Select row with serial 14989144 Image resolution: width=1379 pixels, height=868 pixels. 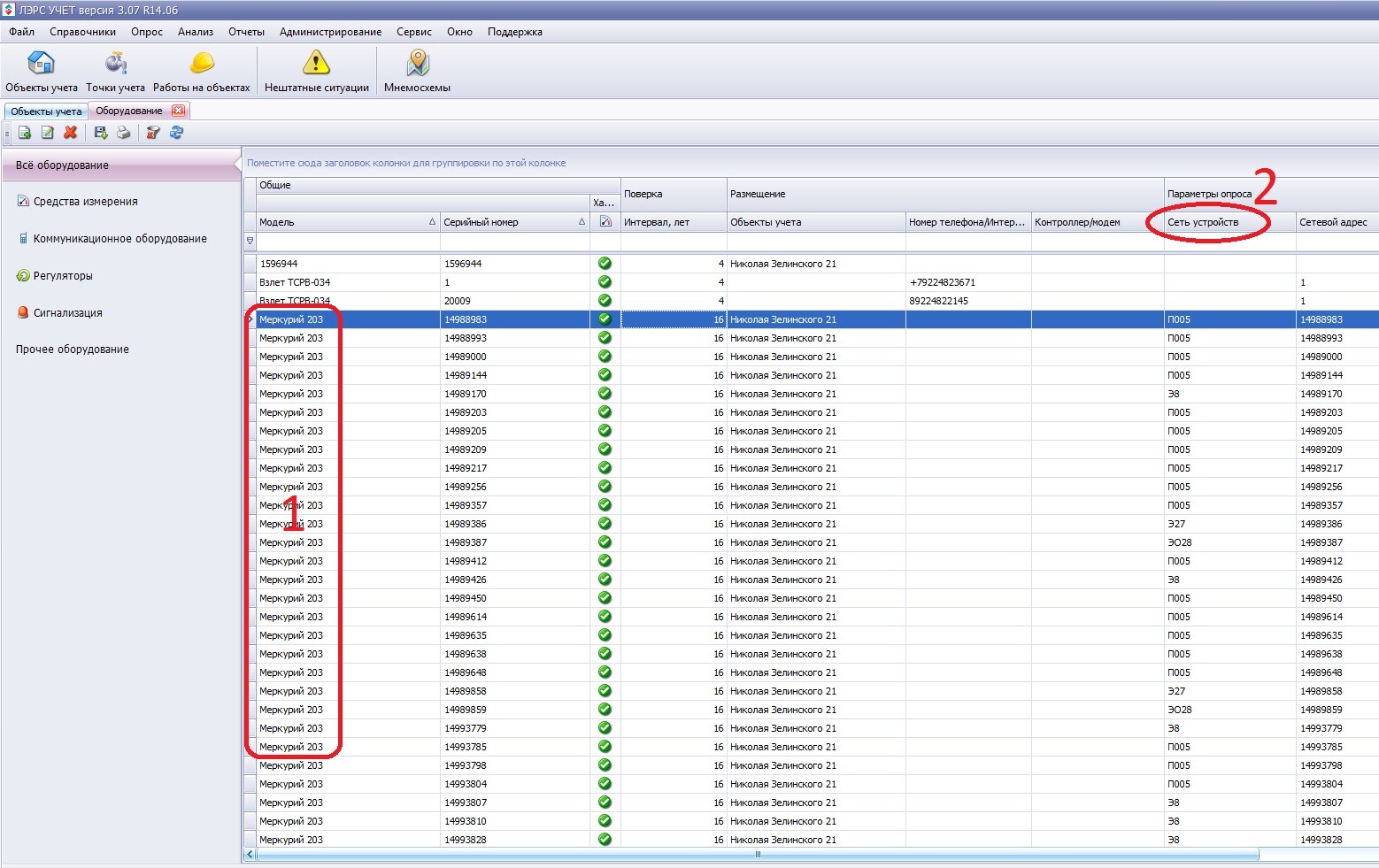point(811,375)
